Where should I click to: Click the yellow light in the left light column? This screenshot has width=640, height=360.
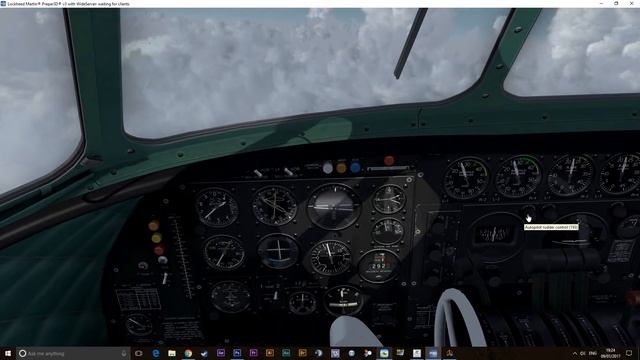point(156,238)
